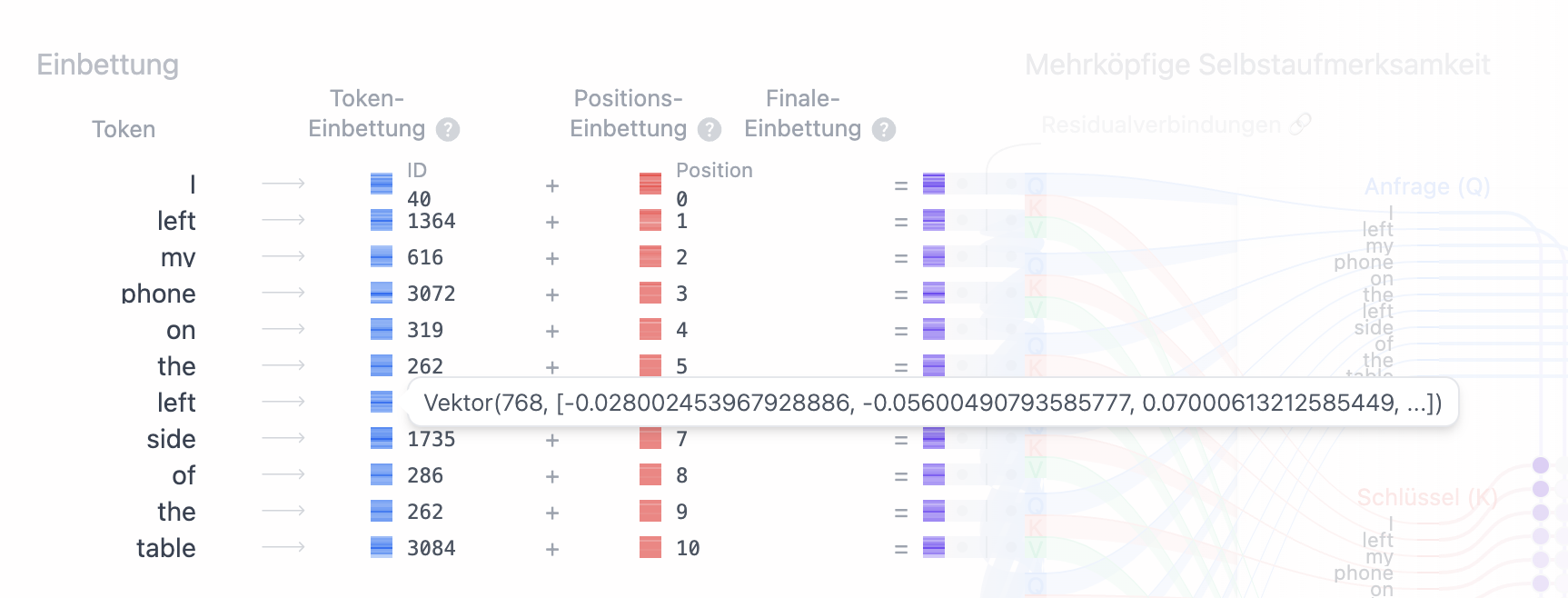Click help icon beside Positions-Einbettung
Image resolution: width=1568 pixels, height=598 pixels.
click(710, 130)
